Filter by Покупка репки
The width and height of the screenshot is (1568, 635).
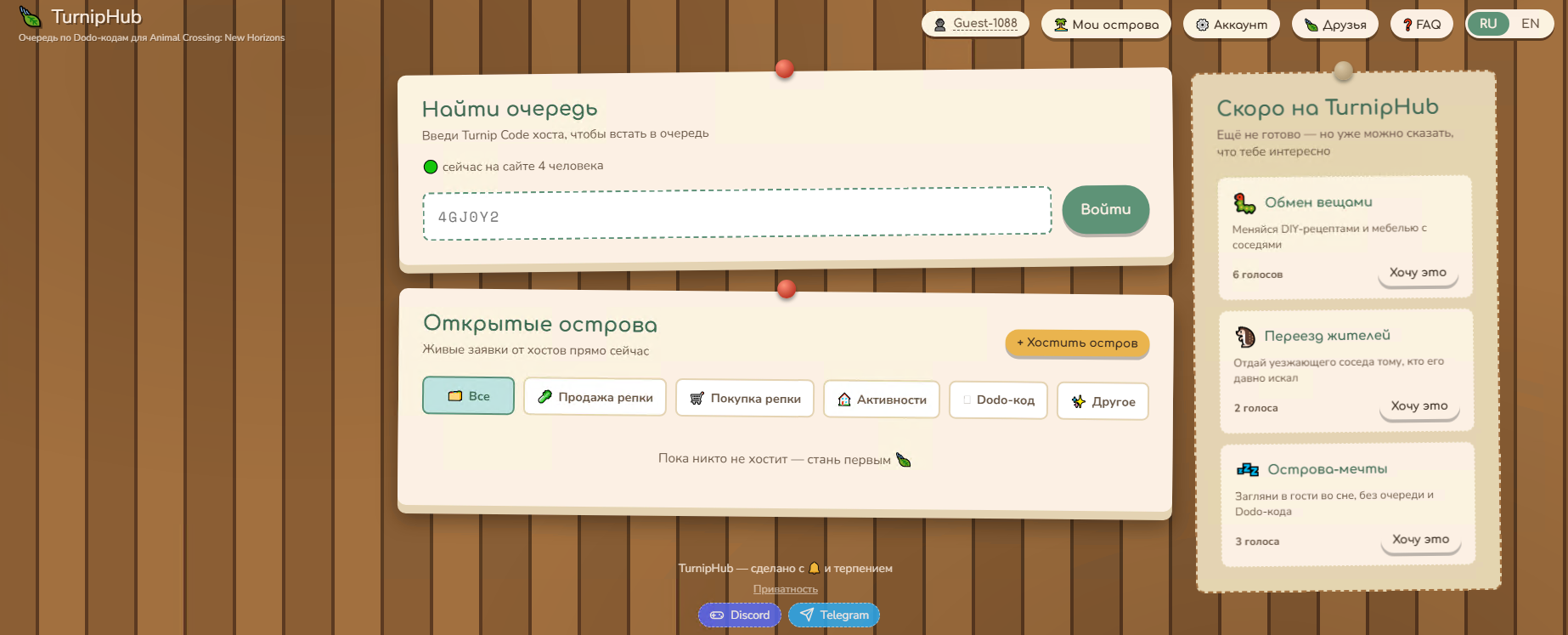click(x=745, y=398)
